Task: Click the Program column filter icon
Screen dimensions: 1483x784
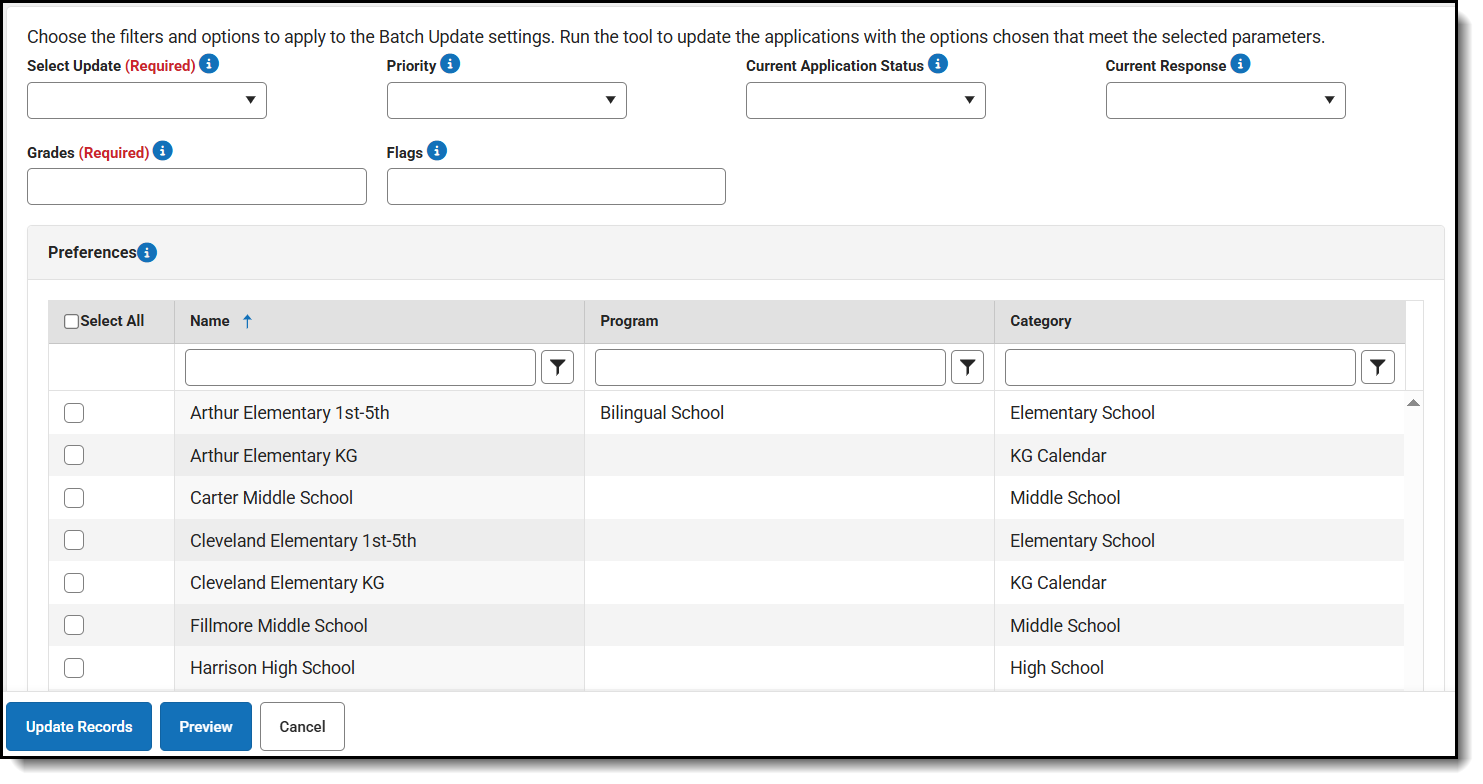Action: pyautogui.click(x=967, y=368)
